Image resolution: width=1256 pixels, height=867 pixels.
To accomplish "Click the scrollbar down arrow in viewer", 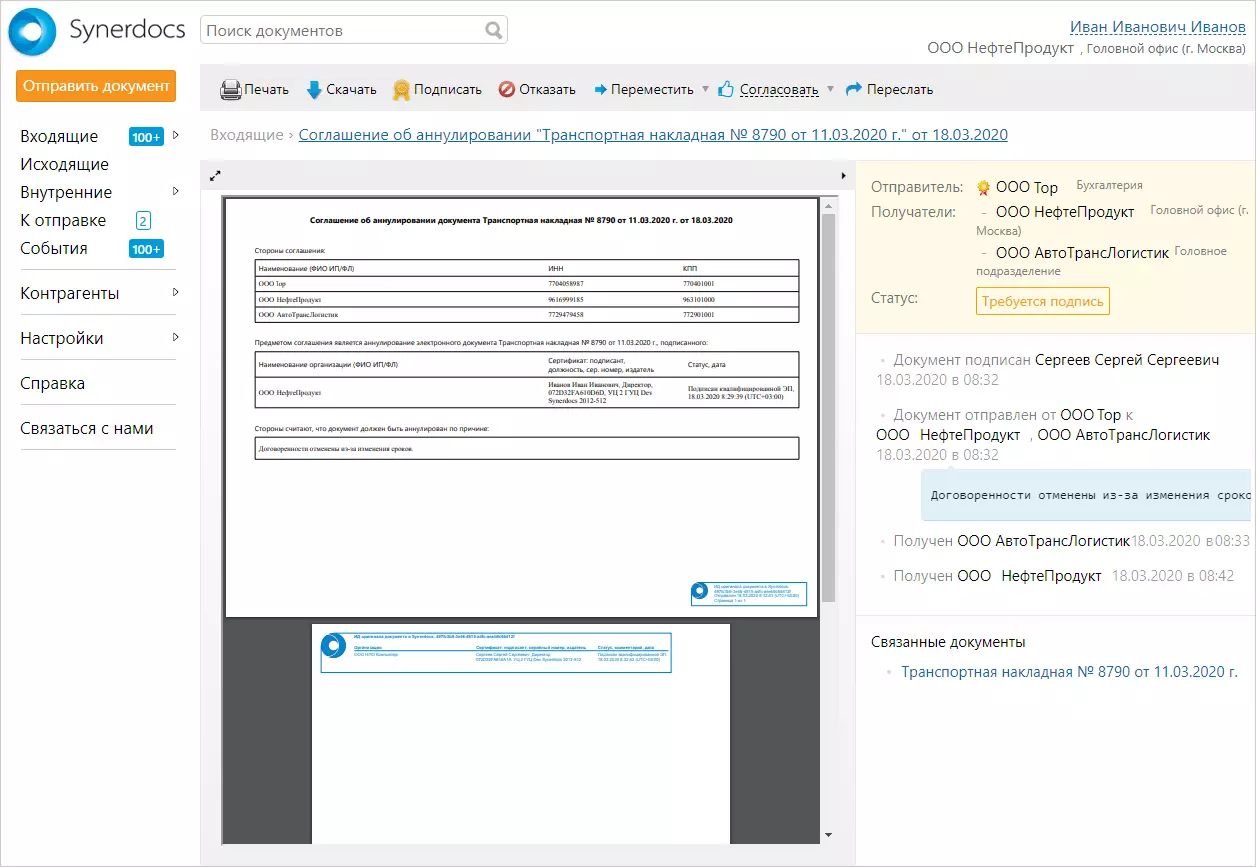I will coord(828,835).
